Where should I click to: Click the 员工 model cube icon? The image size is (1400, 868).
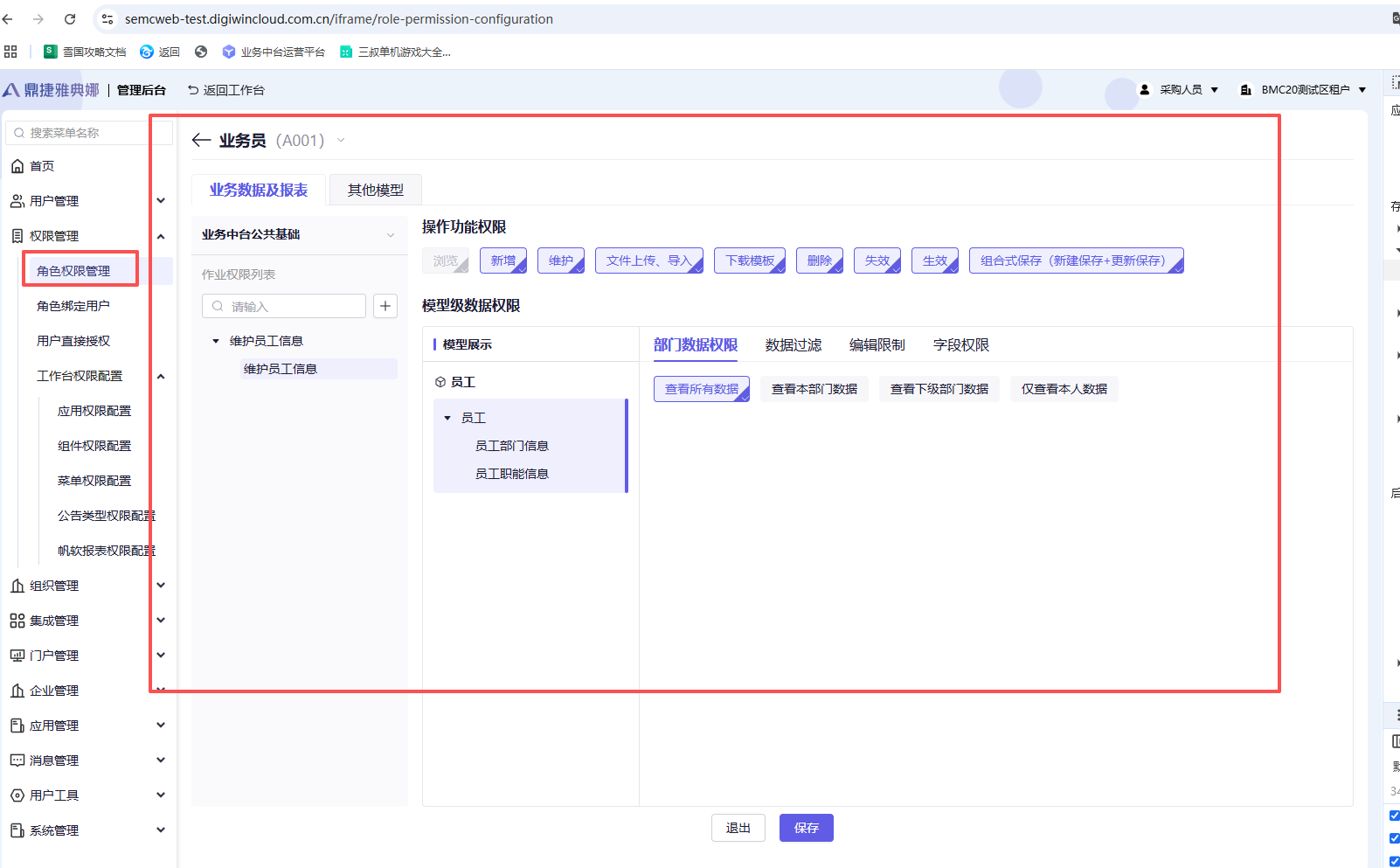click(x=440, y=382)
